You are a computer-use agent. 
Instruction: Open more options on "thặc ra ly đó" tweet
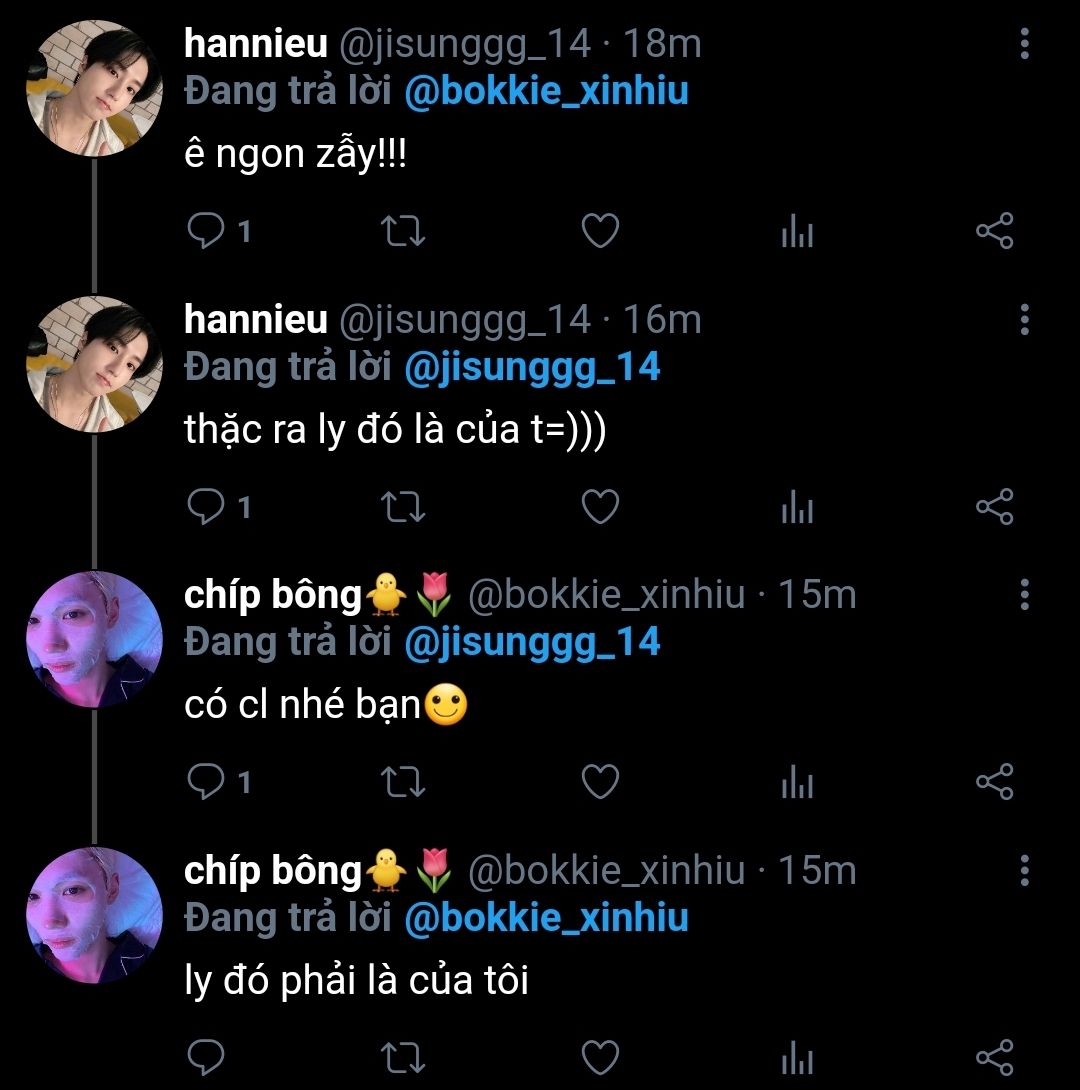pos(1024,320)
